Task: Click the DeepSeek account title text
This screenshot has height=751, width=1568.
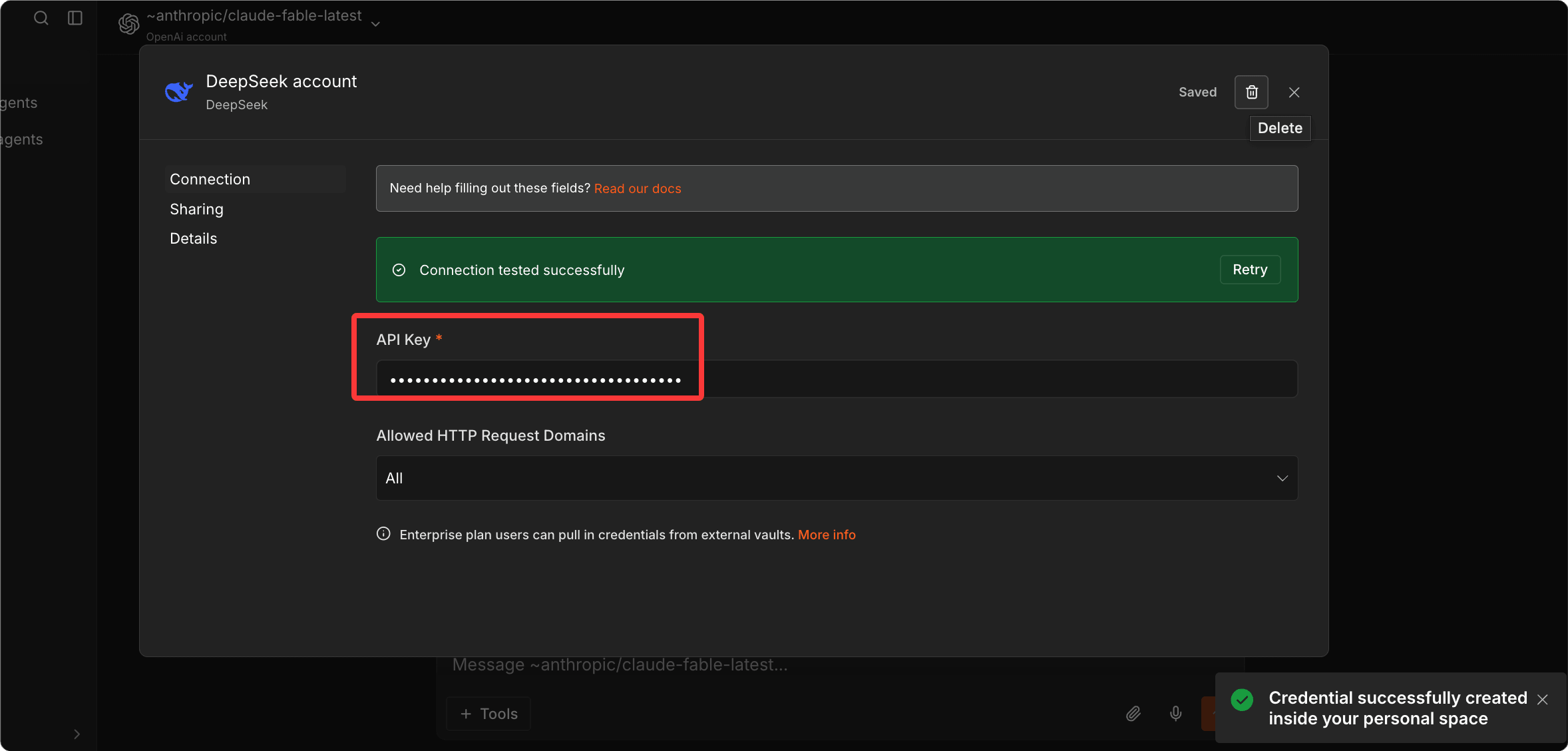Action: click(x=281, y=81)
